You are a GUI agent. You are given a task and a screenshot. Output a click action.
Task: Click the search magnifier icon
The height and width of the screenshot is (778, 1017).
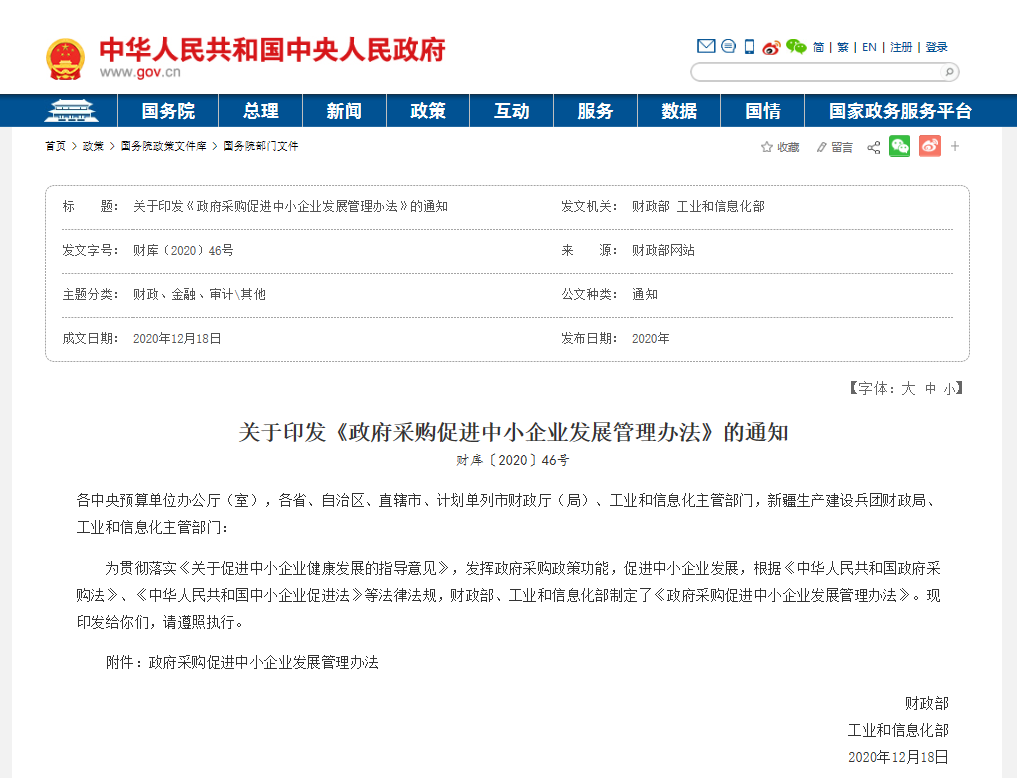point(947,71)
